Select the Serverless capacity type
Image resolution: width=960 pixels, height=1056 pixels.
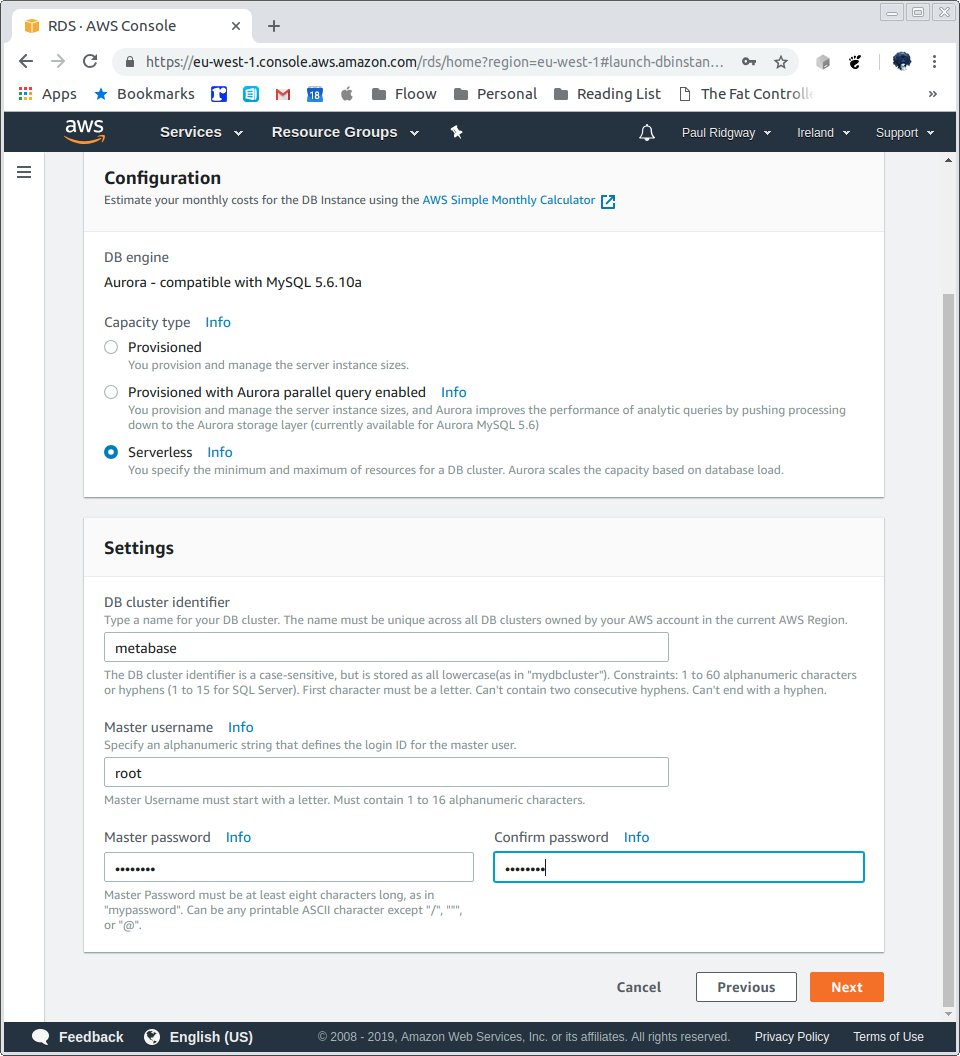[x=111, y=452]
